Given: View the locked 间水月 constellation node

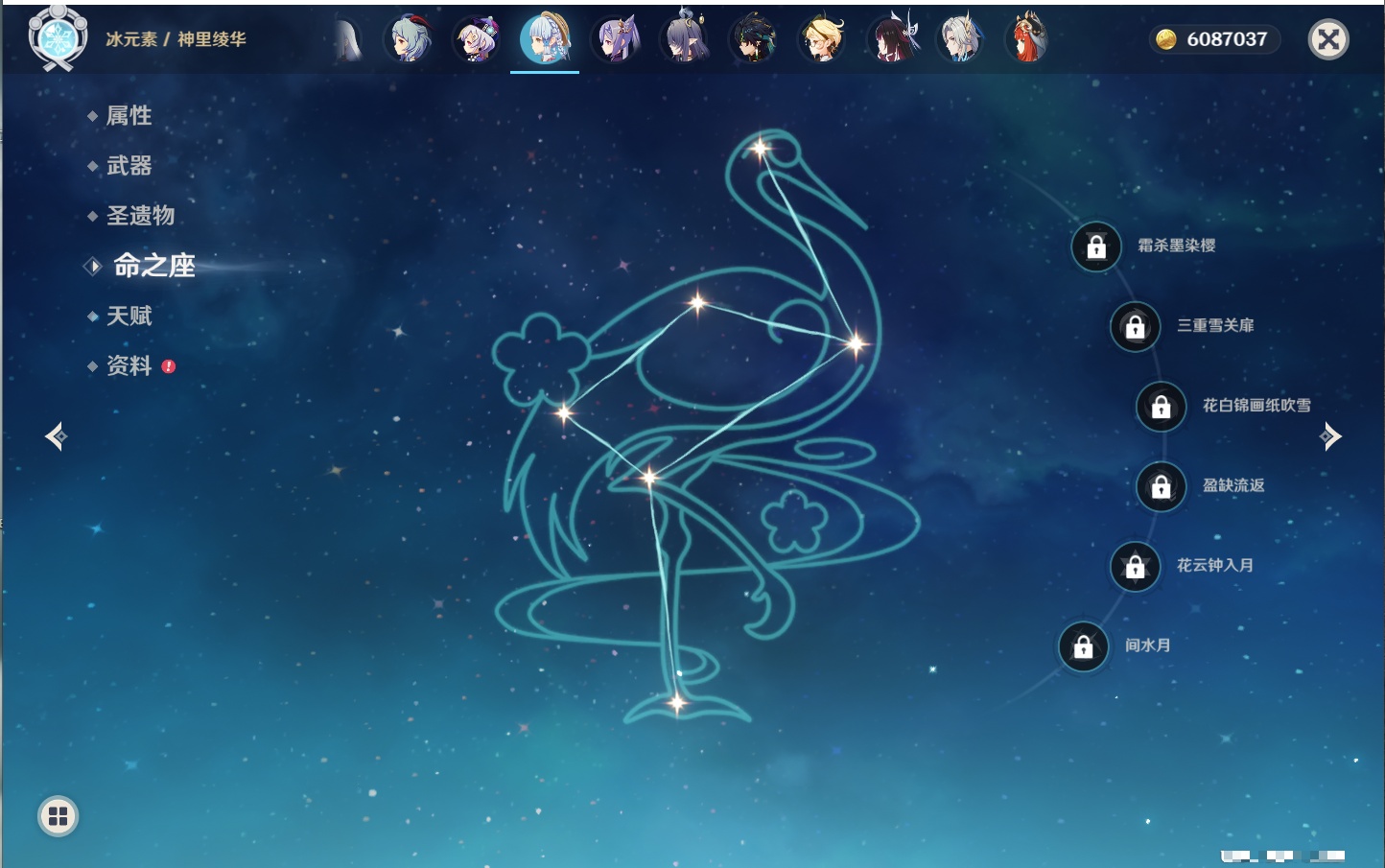Looking at the screenshot, I should [1083, 646].
